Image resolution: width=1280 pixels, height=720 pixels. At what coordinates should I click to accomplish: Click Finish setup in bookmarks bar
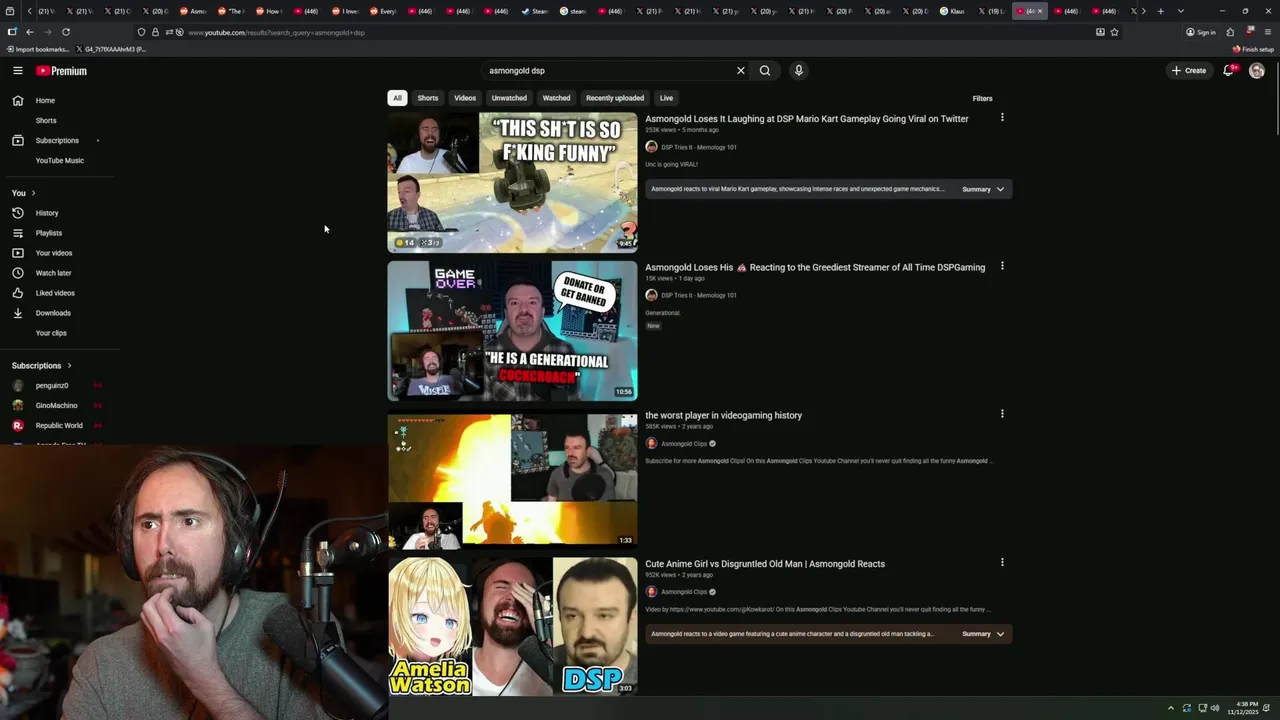pos(1253,49)
